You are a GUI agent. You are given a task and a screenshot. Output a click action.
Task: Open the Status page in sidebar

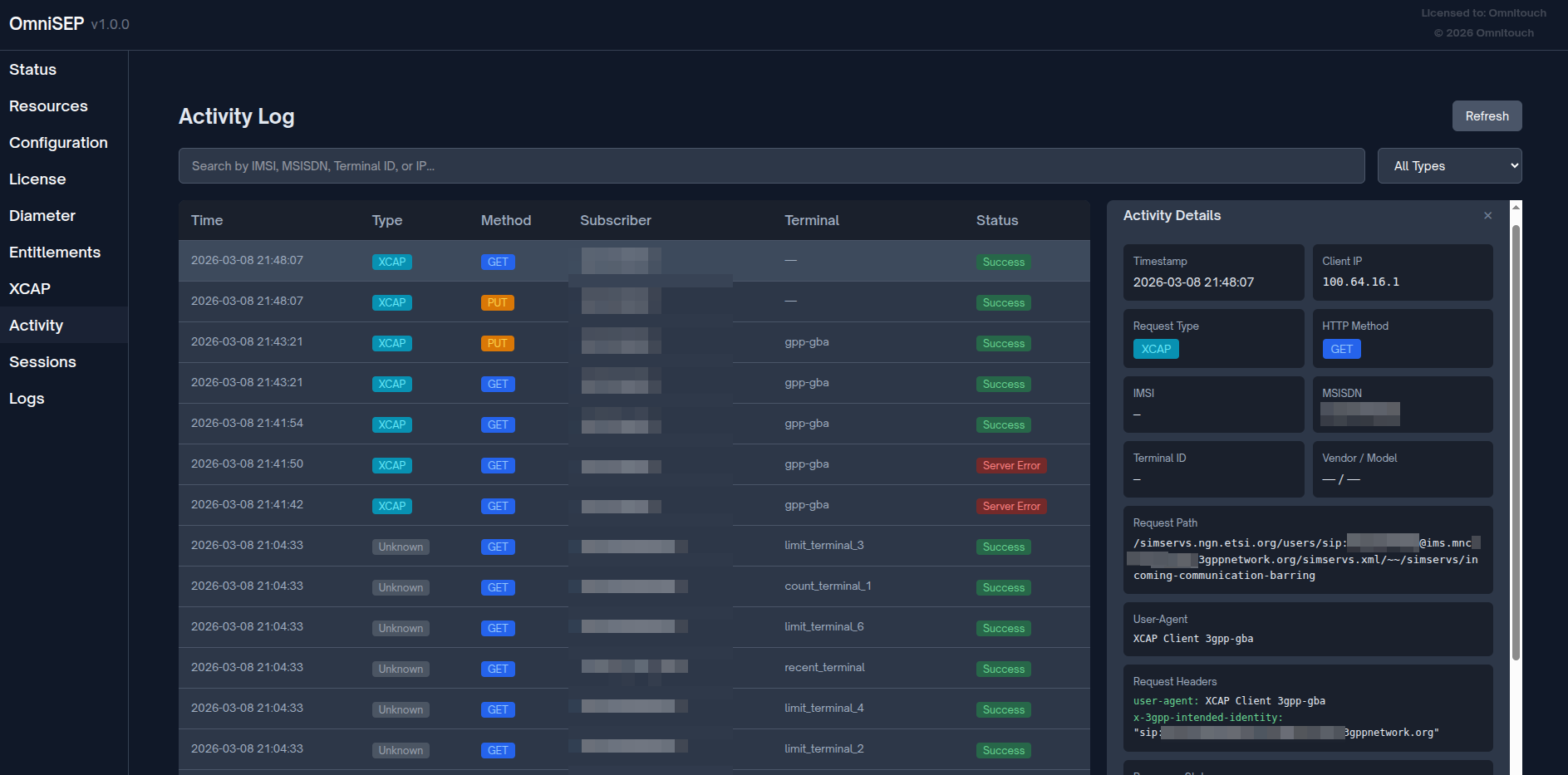click(33, 70)
